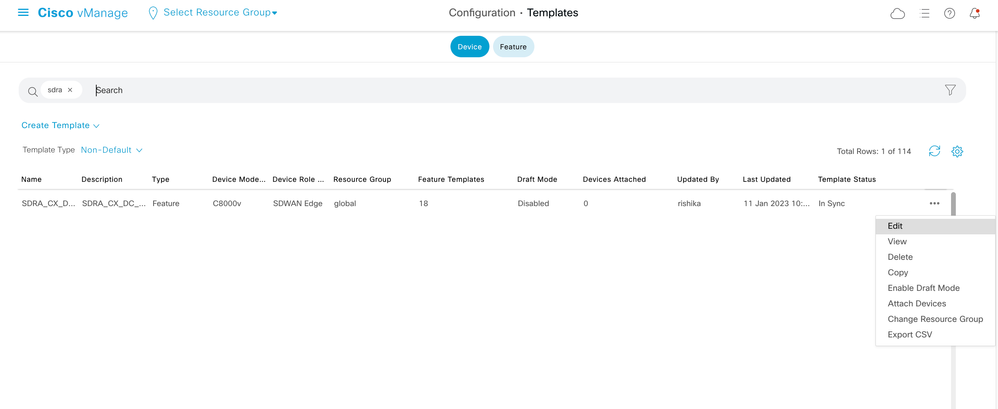Open the hamburger navigation menu
This screenshot has width=998, height=409.
click(24, 13)
